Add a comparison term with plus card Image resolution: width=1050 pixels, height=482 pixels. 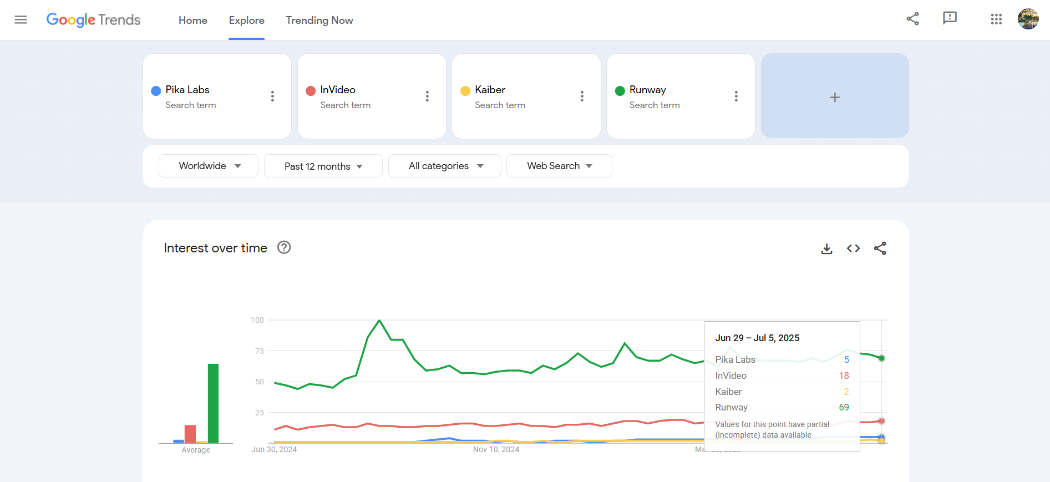835,96
